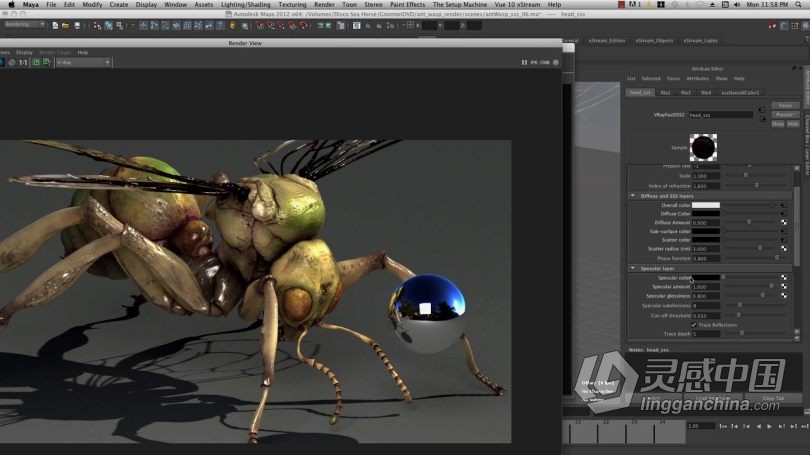Click the yellow lock selection icon

click(232, 25)
